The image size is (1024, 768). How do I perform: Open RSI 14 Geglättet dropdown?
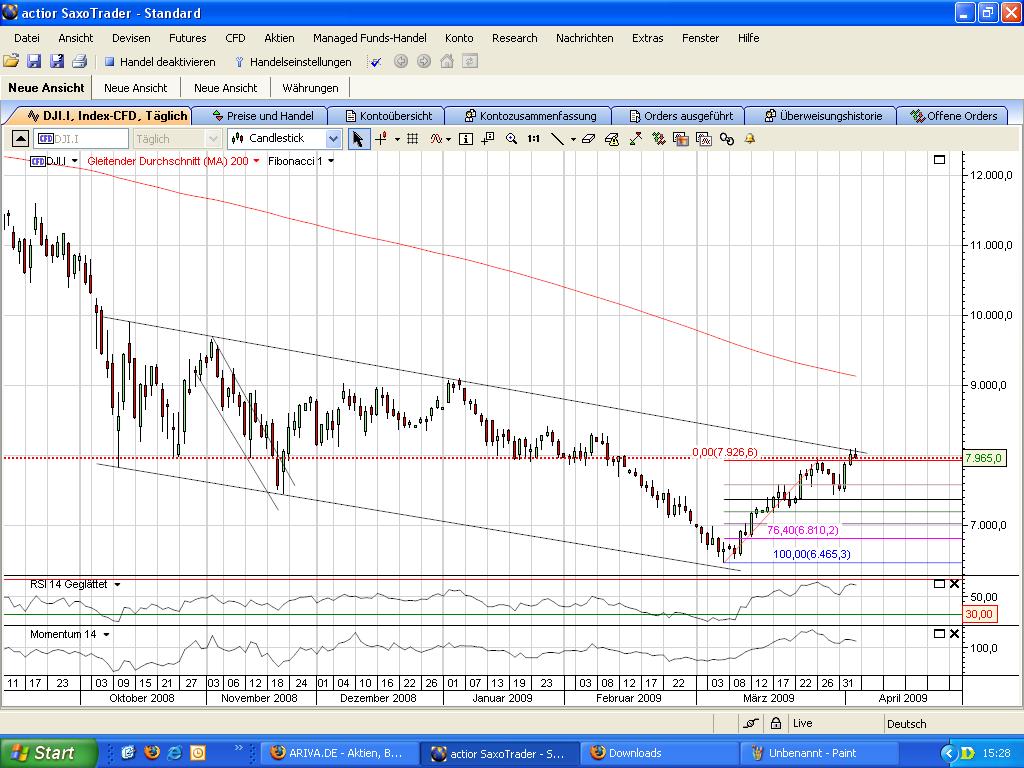pos(118,584)
